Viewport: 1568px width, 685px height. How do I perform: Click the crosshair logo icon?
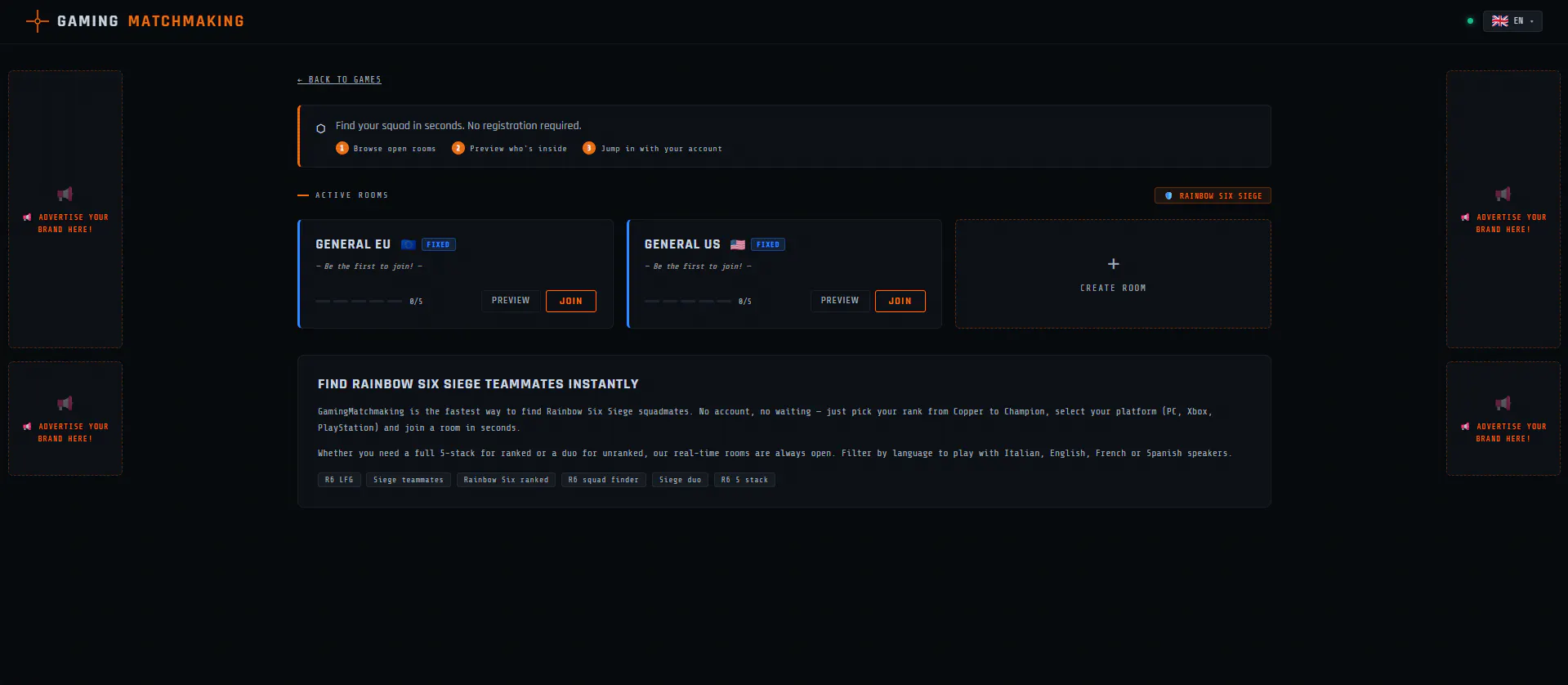(x=37, y=21)
